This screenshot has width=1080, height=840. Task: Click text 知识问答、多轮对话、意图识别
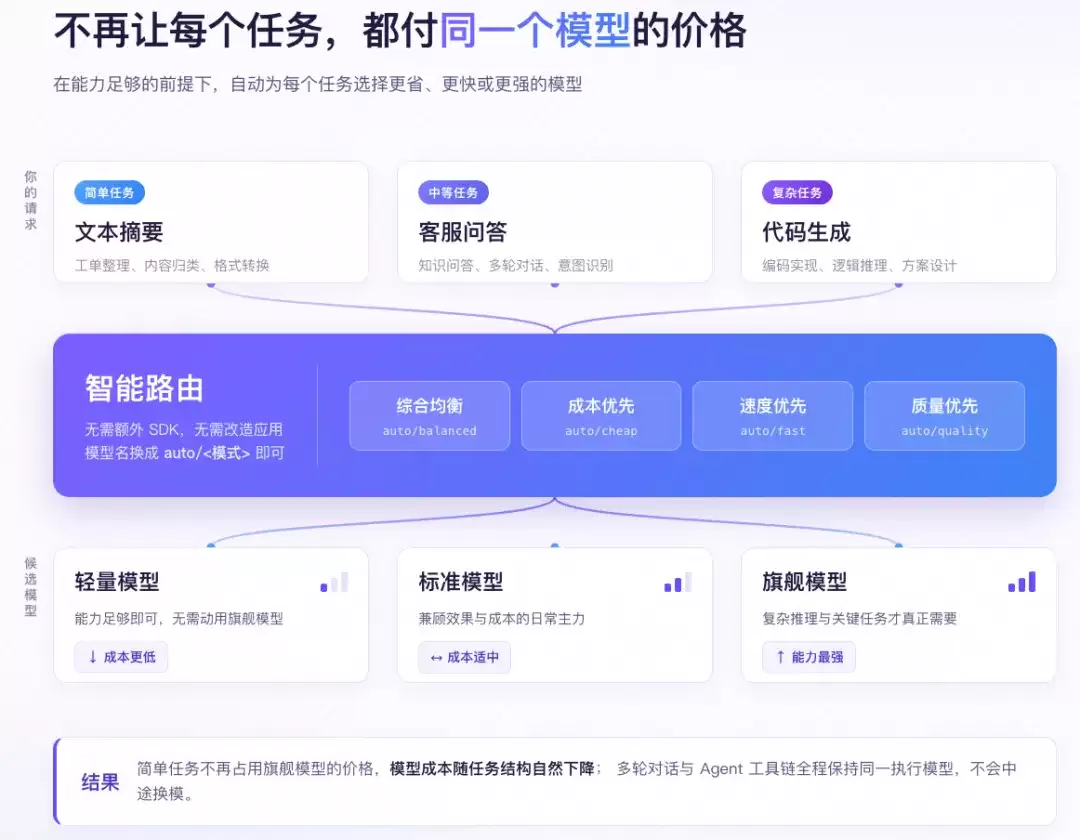(516, 265)
